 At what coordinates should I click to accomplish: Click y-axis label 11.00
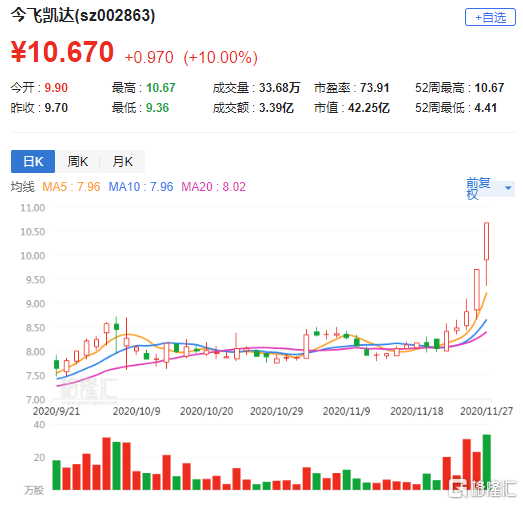(x=33, y=208)
